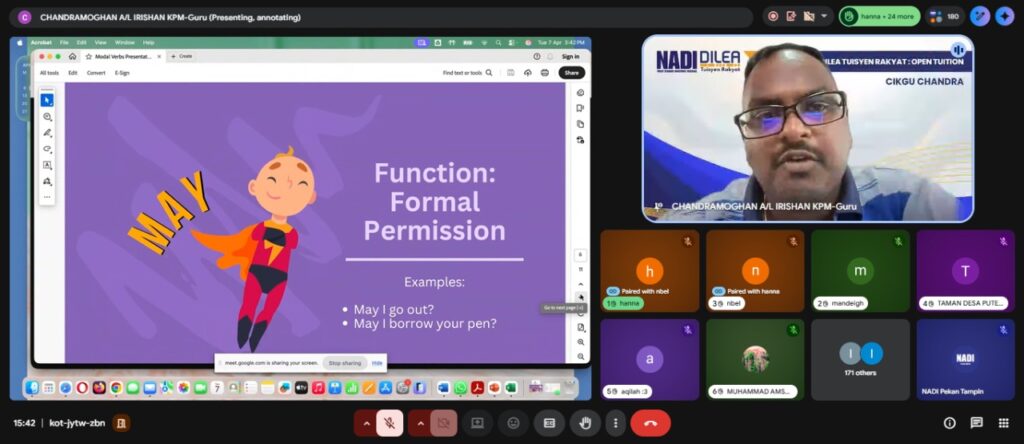Click the Stop sharing button

pos(344,363)
